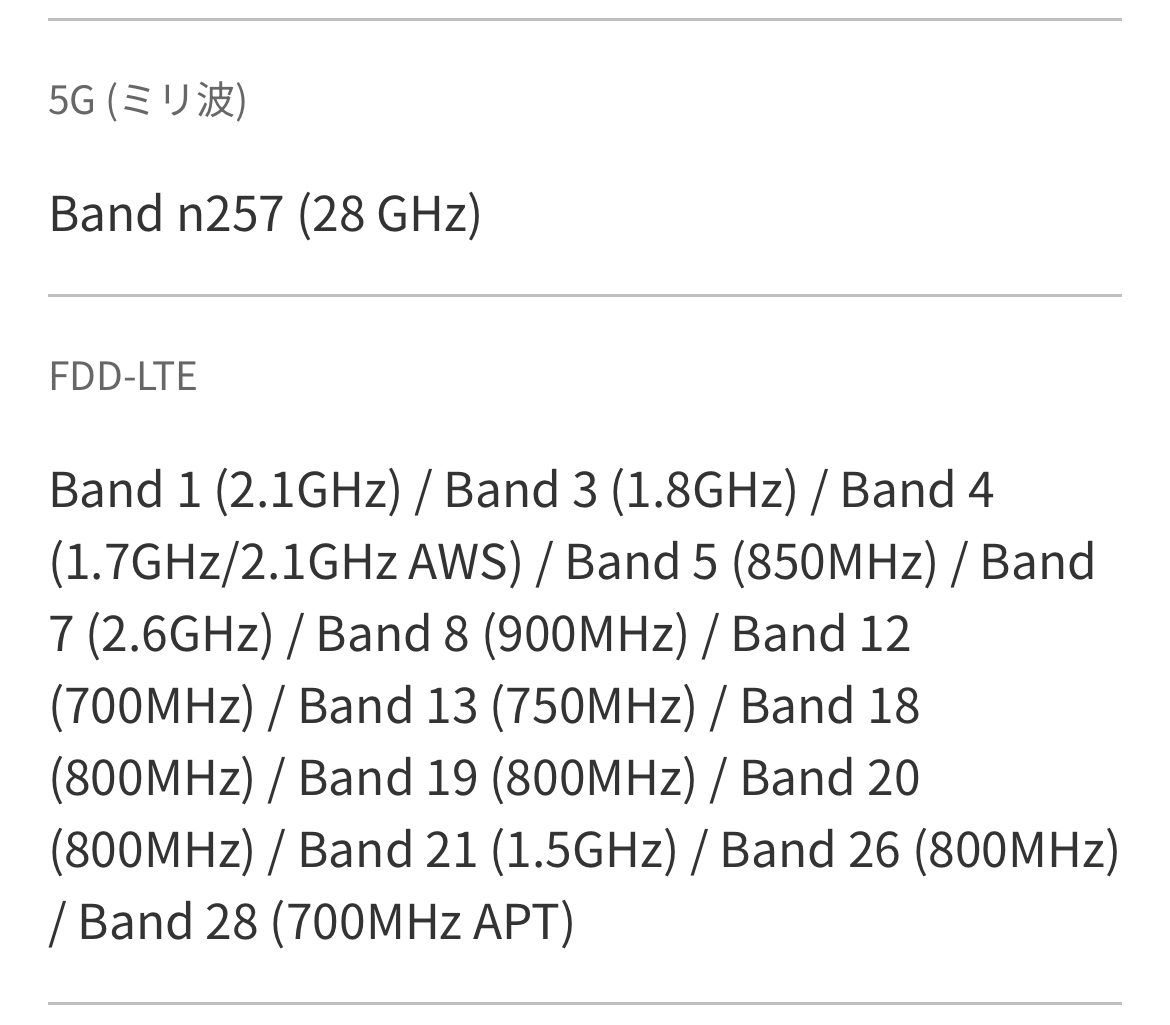Click the 5G (ミリ波) section heading

147,100
